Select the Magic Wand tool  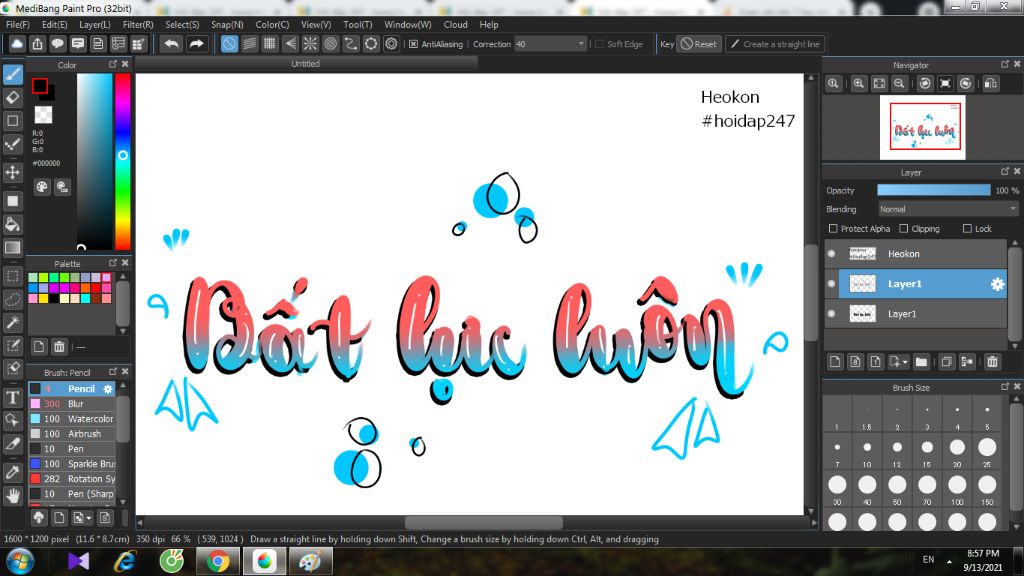(12, 322)
